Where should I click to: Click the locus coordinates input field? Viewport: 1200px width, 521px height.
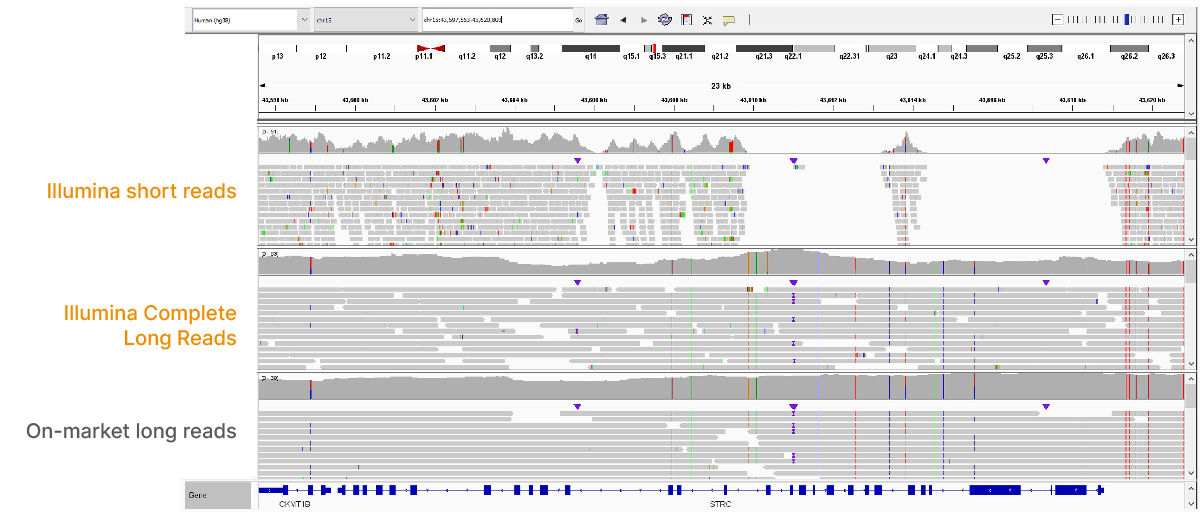[495, 19]
